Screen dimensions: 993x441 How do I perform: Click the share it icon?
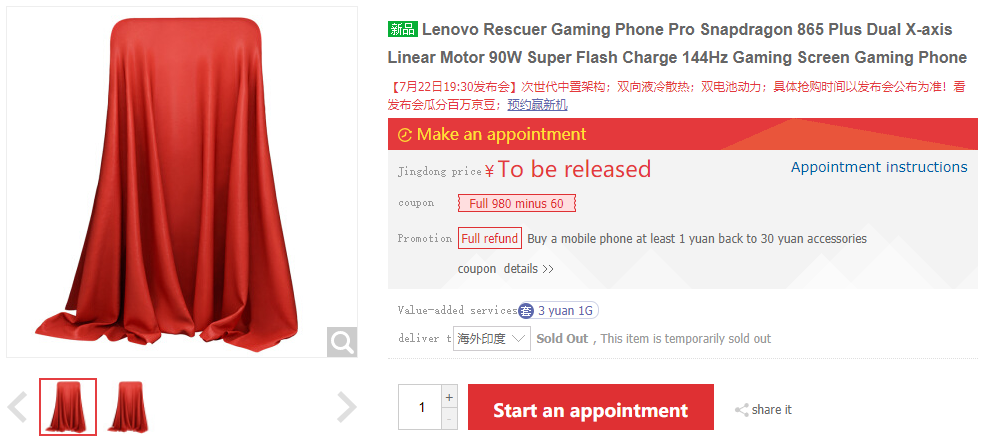742,410
